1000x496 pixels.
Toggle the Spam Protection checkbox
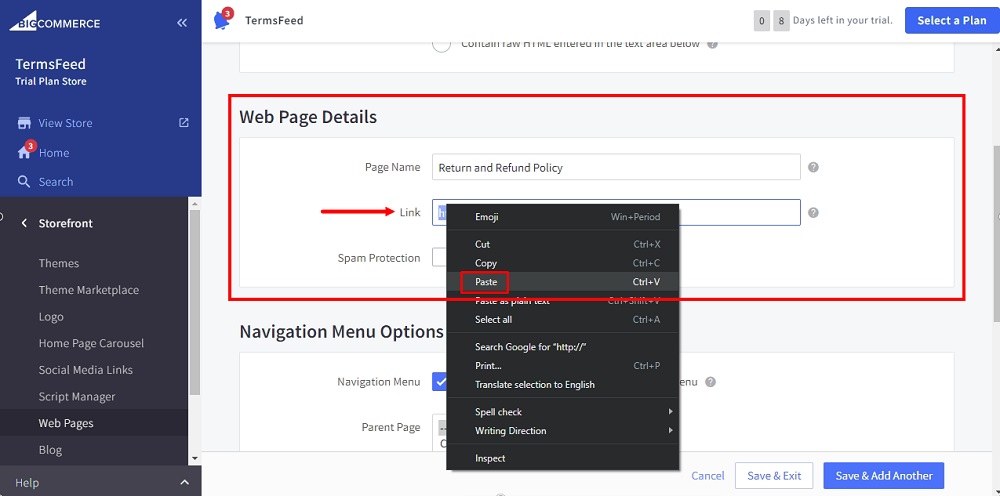pyautogui.click(x=439, y=258)
